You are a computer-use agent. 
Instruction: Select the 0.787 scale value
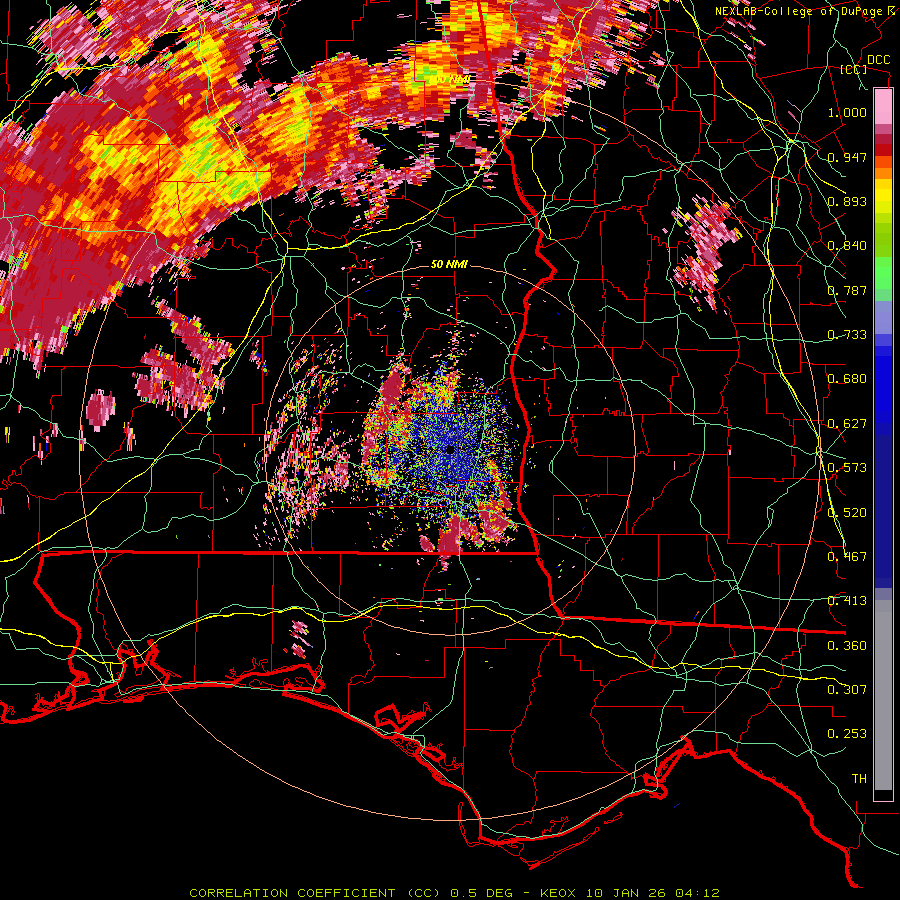pyautogui.click(x=847, y=290)
